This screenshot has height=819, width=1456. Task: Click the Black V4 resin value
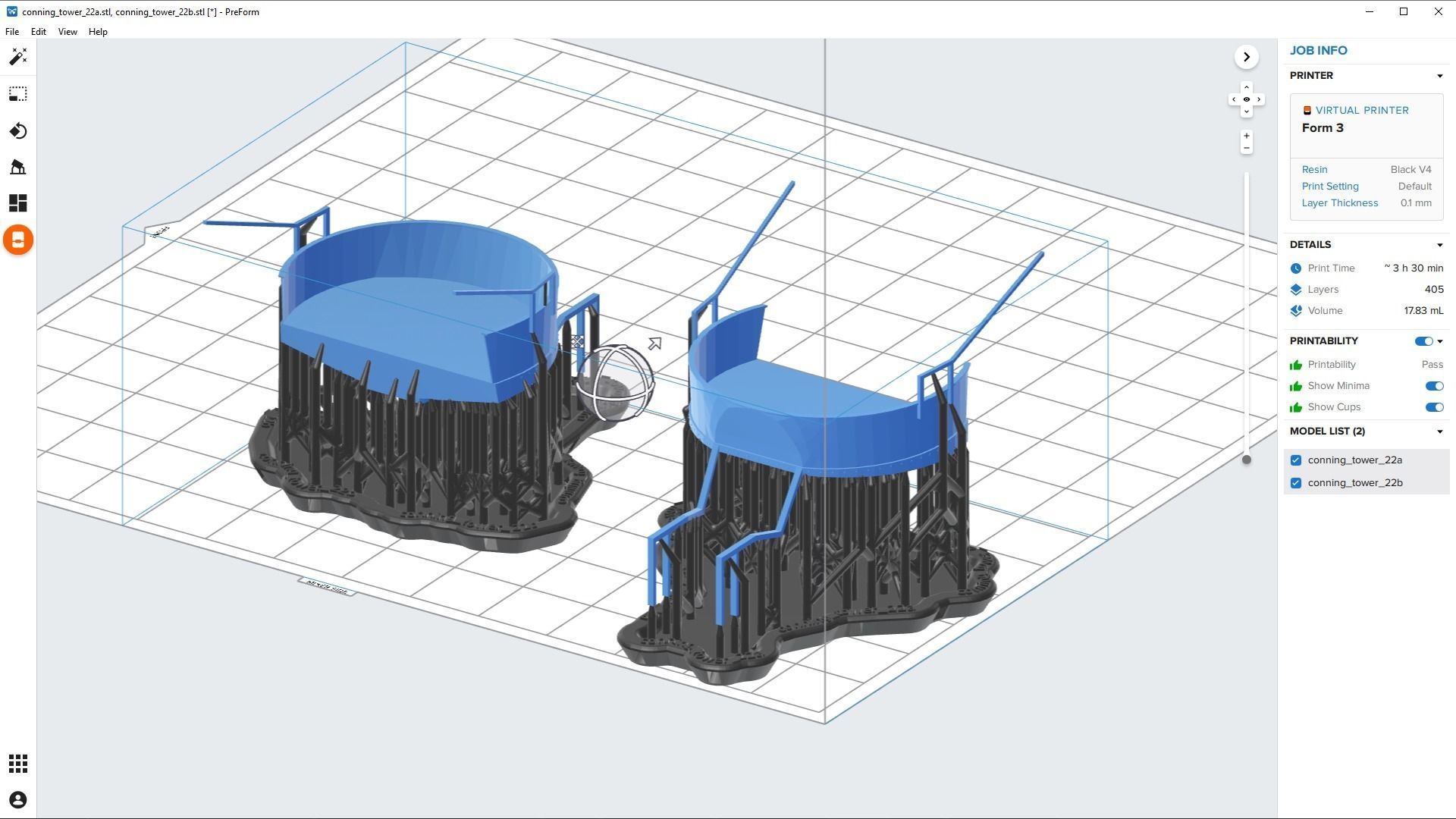point(1410,170)
